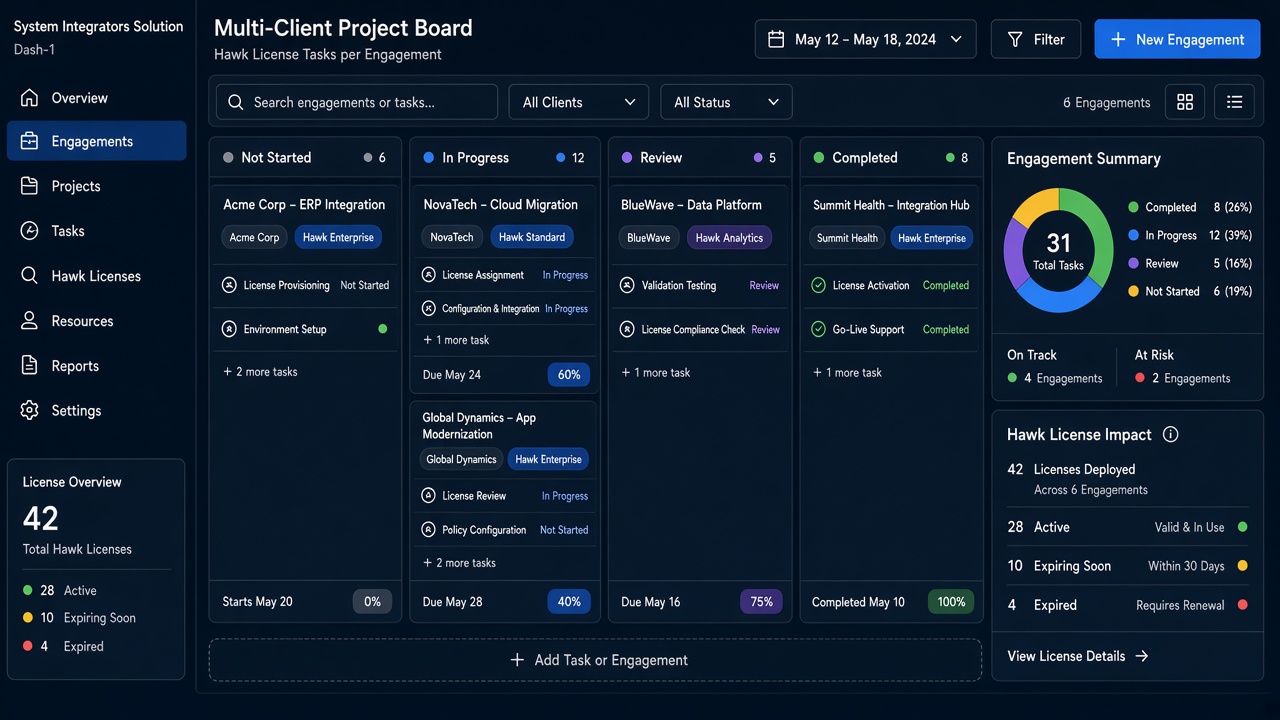The width and height of the screenshot is (1280, 720).
Task: Open the All Status dropdown
Action: tap(726, 102)
